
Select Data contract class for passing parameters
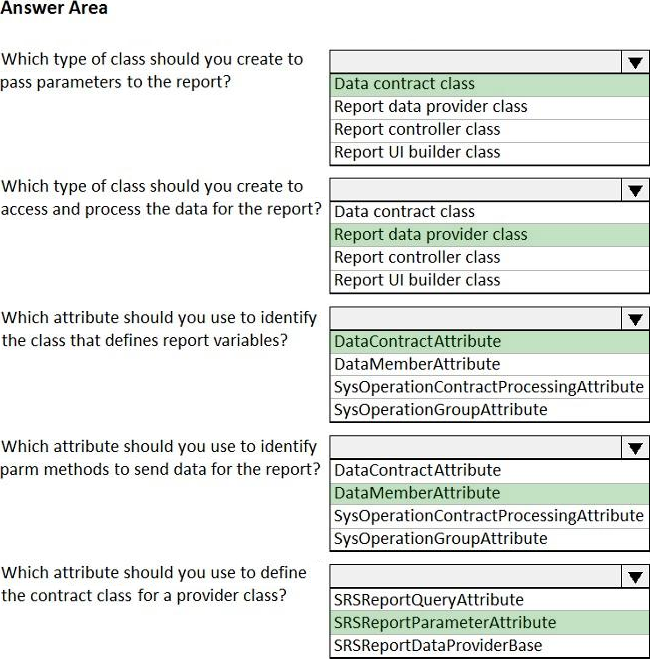405,84
